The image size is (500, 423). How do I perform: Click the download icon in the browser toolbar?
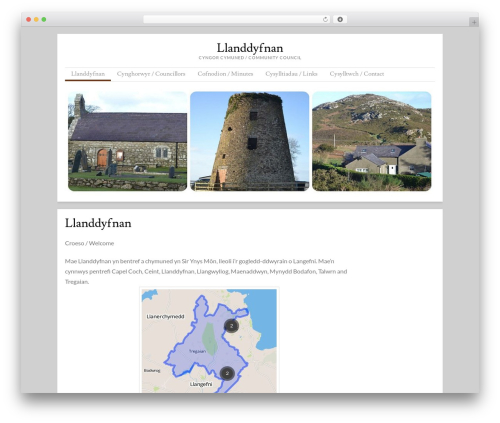coord(340,19)
